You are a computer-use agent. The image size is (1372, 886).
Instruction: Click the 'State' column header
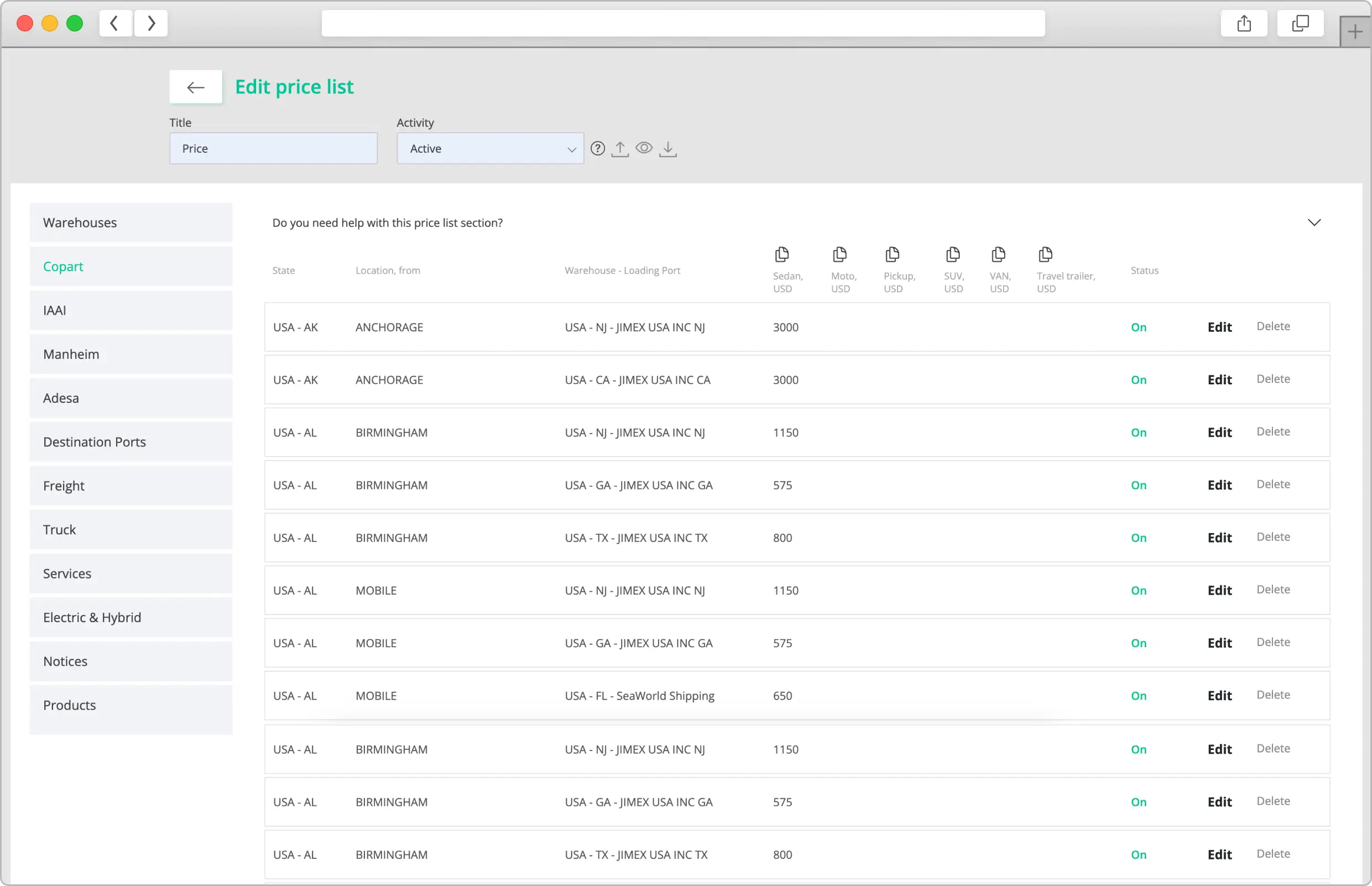284,270
